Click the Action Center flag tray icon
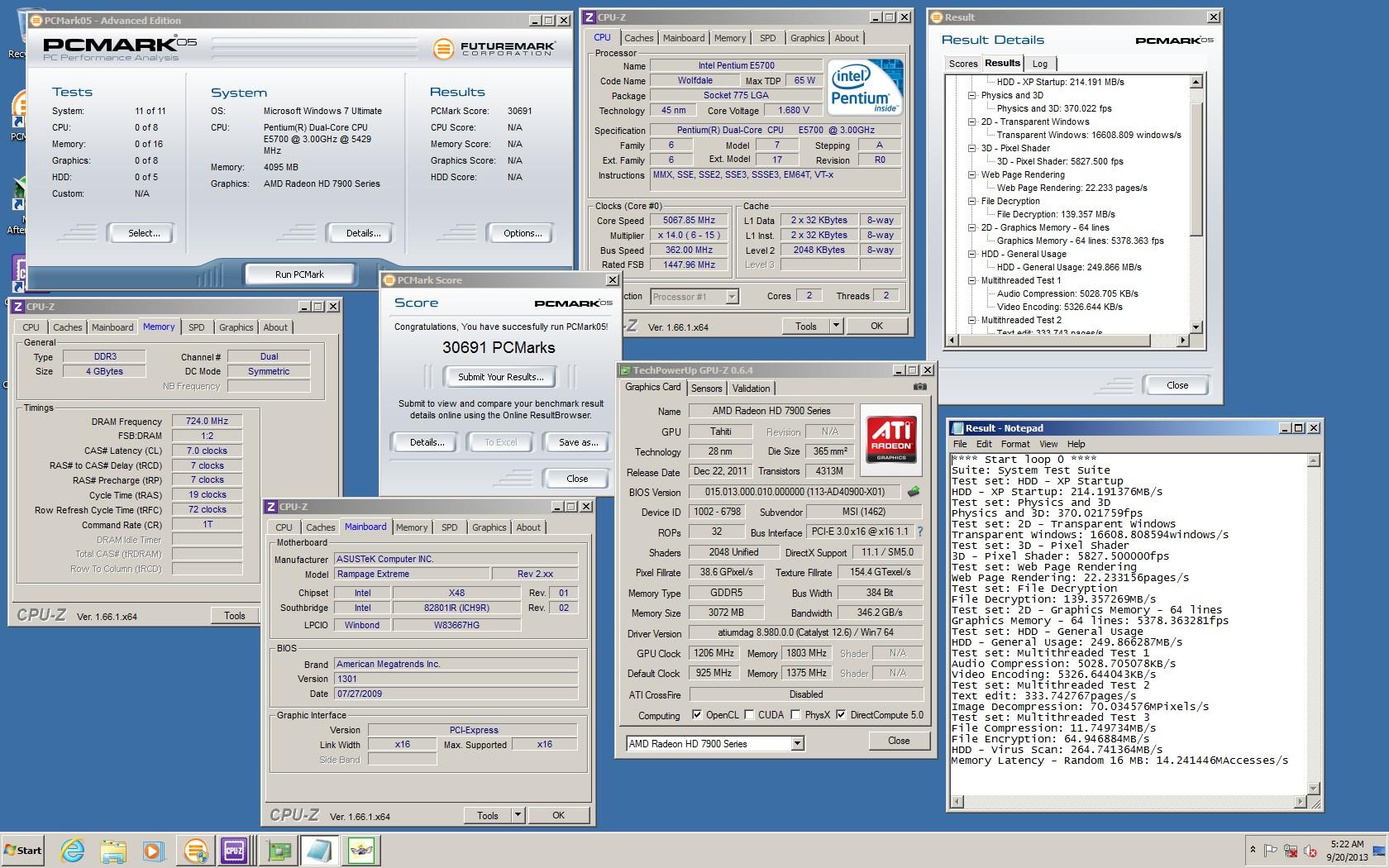Viewport: 1389px width, 868px height. coord(1272,850)
